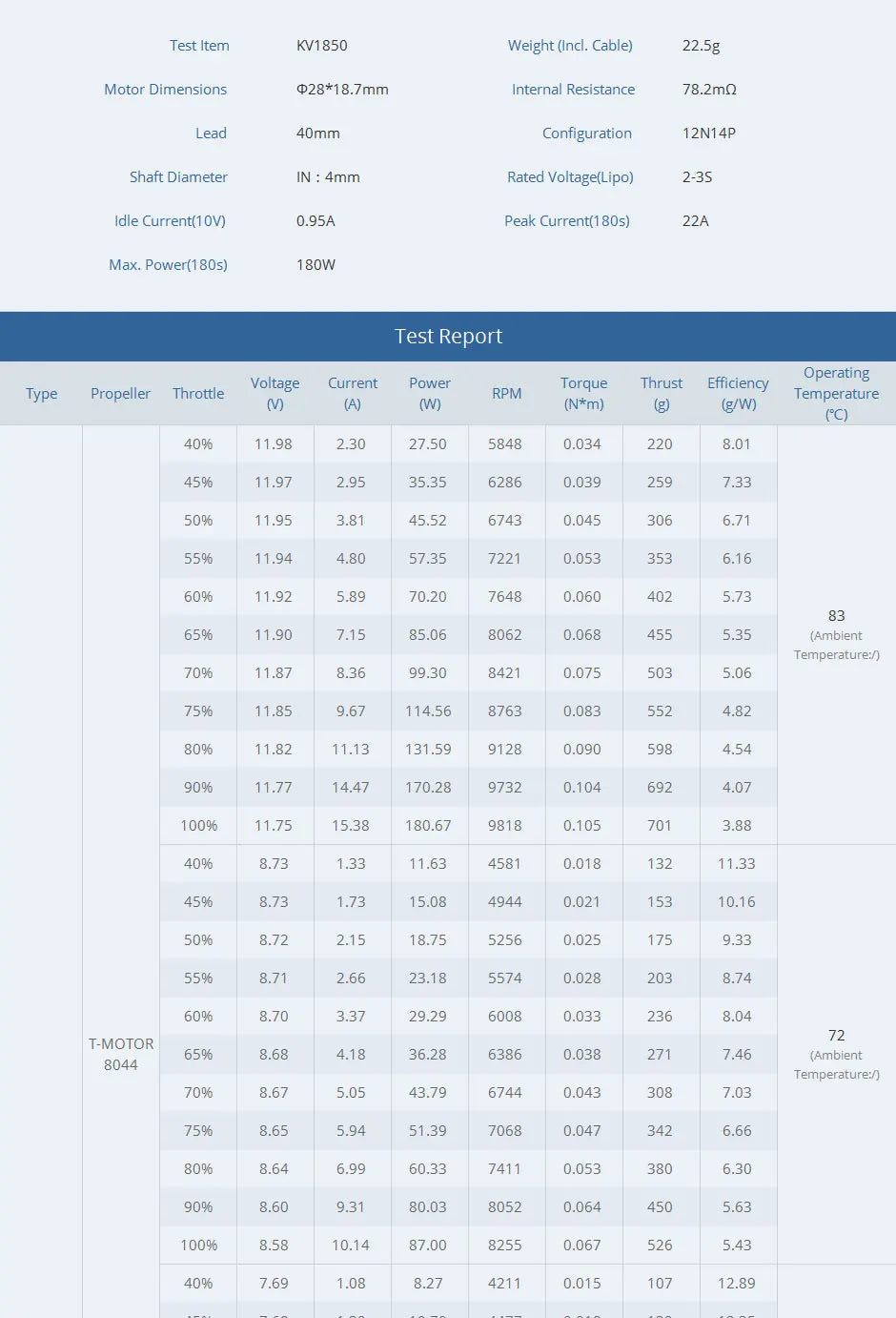Click the Voltage (V) column header
896x1318 pixels.
point(275,393)
